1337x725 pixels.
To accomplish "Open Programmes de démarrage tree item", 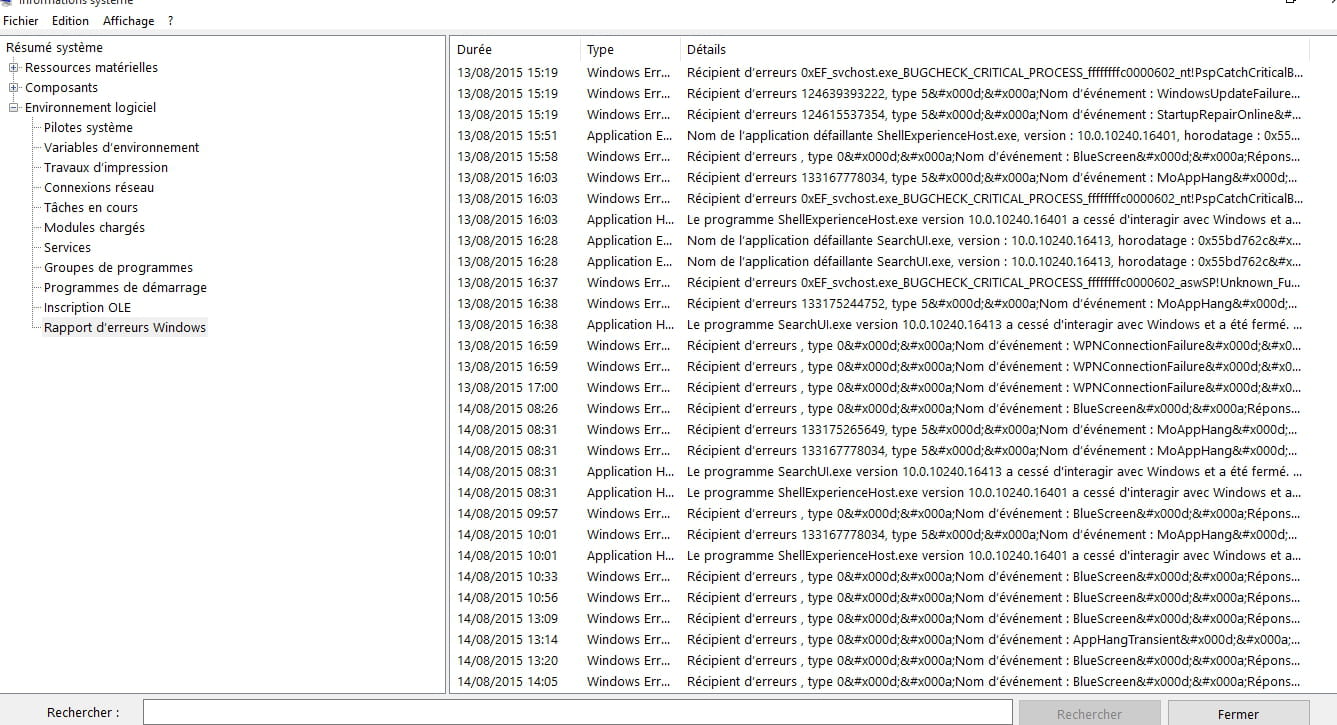I will [125, 288].
